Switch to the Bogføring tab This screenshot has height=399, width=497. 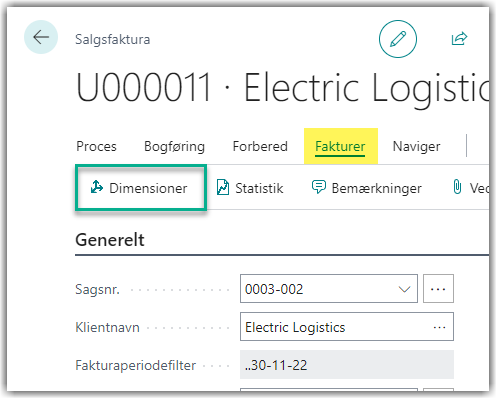[174, 146]
